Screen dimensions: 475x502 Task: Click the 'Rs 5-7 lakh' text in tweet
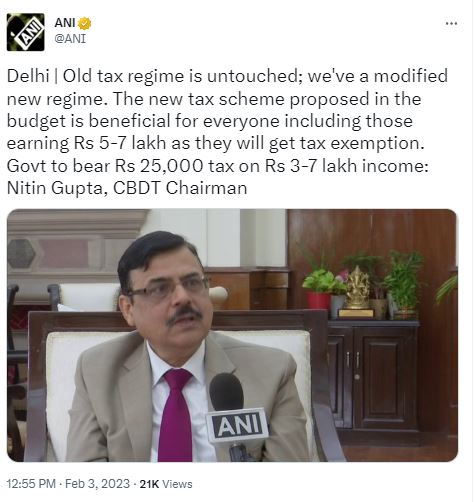point(120,143)
